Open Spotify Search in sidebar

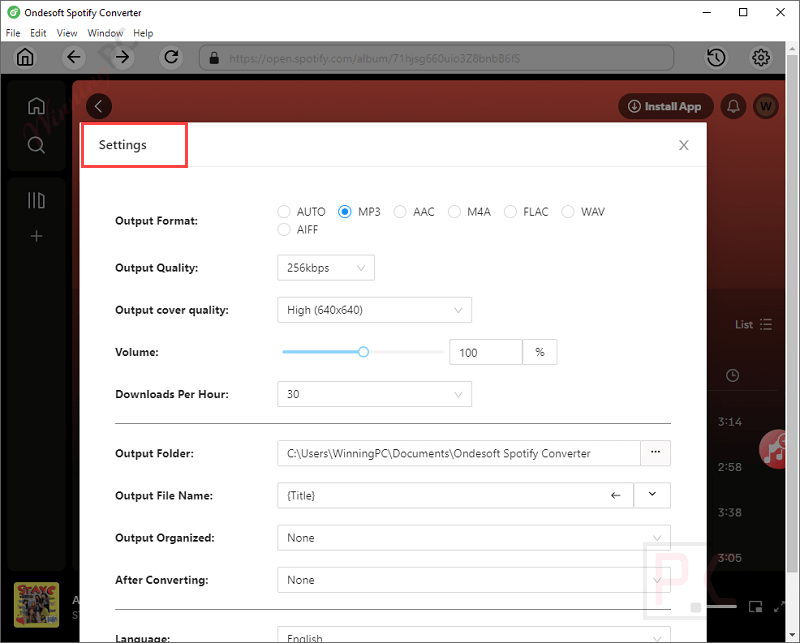point(36,145)
